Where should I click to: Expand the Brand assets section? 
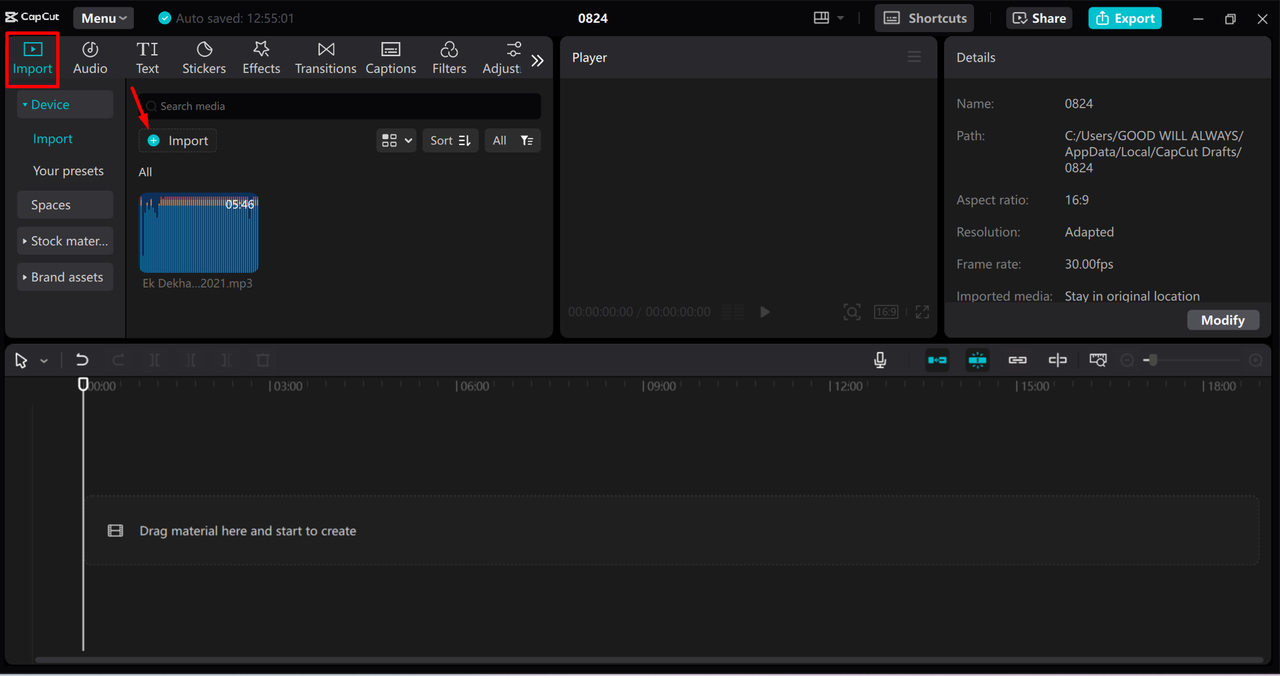click(x=65, y=277)
